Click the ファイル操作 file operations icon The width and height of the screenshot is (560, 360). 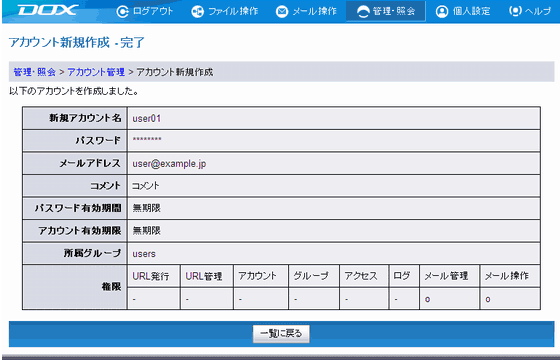pos(198,11)
